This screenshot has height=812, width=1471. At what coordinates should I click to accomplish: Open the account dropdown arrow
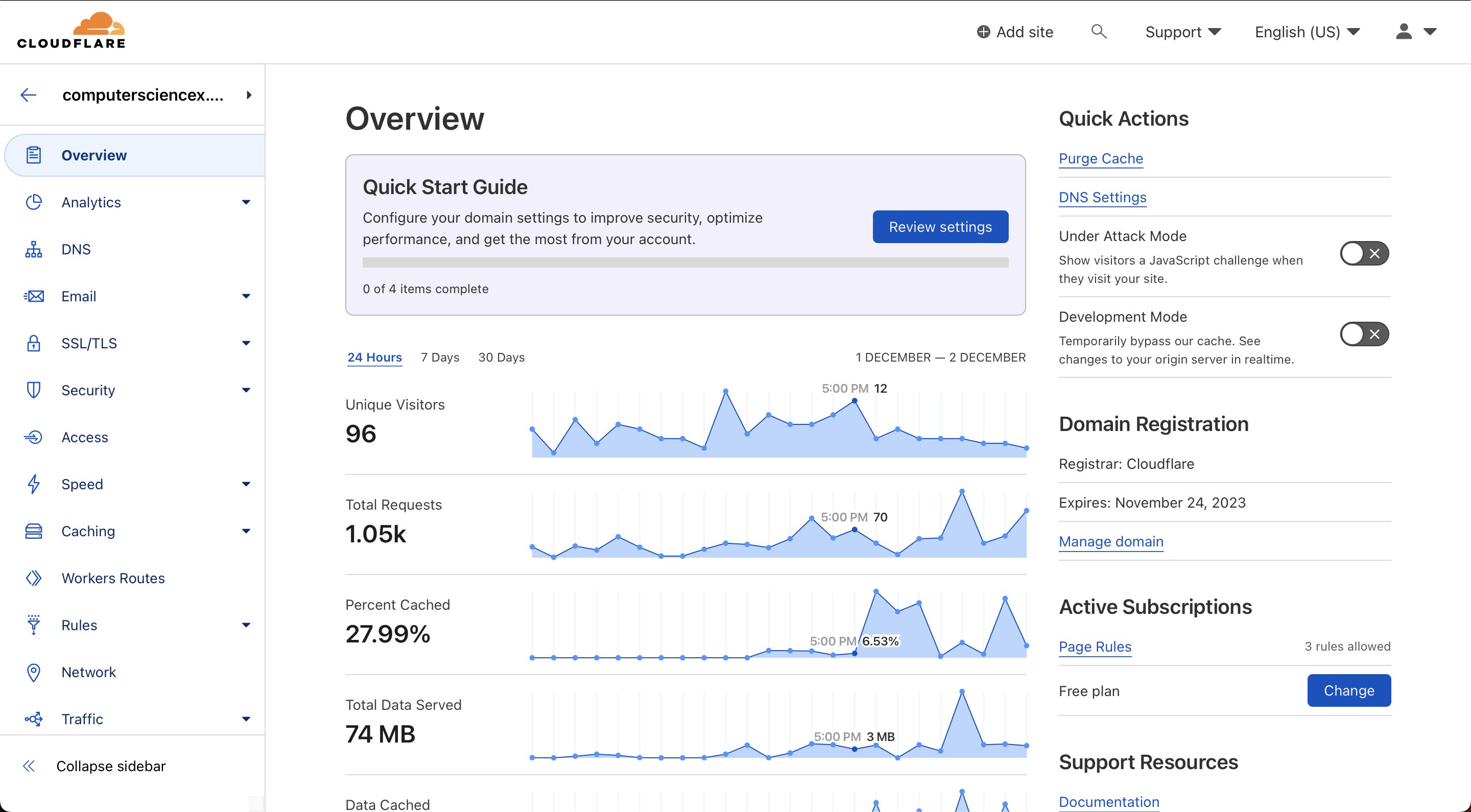tap(1430, 32)
